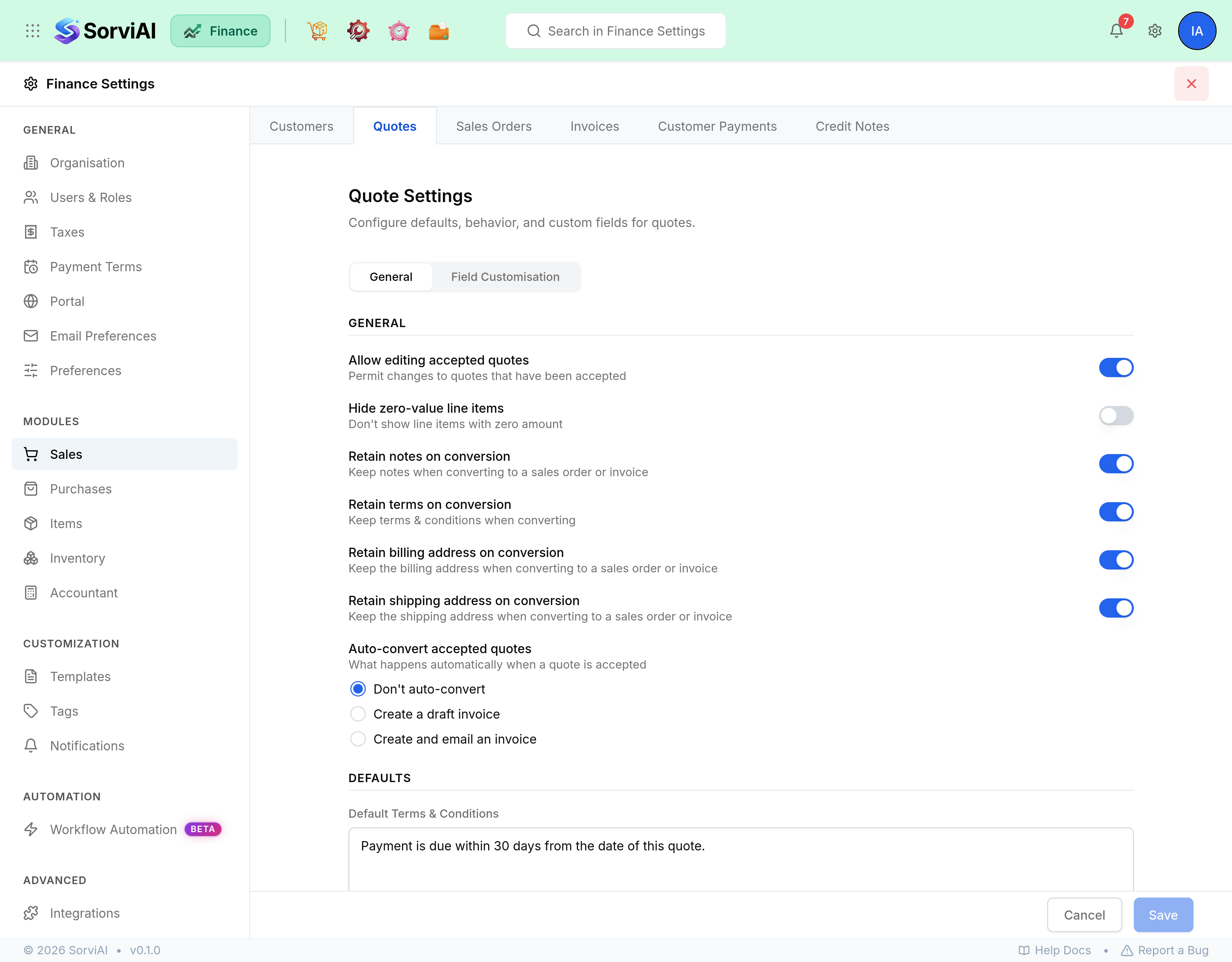Enable Hide zero-value line items toggle
Viewport: 1232px width, 962px height.
pyautogui.click(x=1116, y=416)
